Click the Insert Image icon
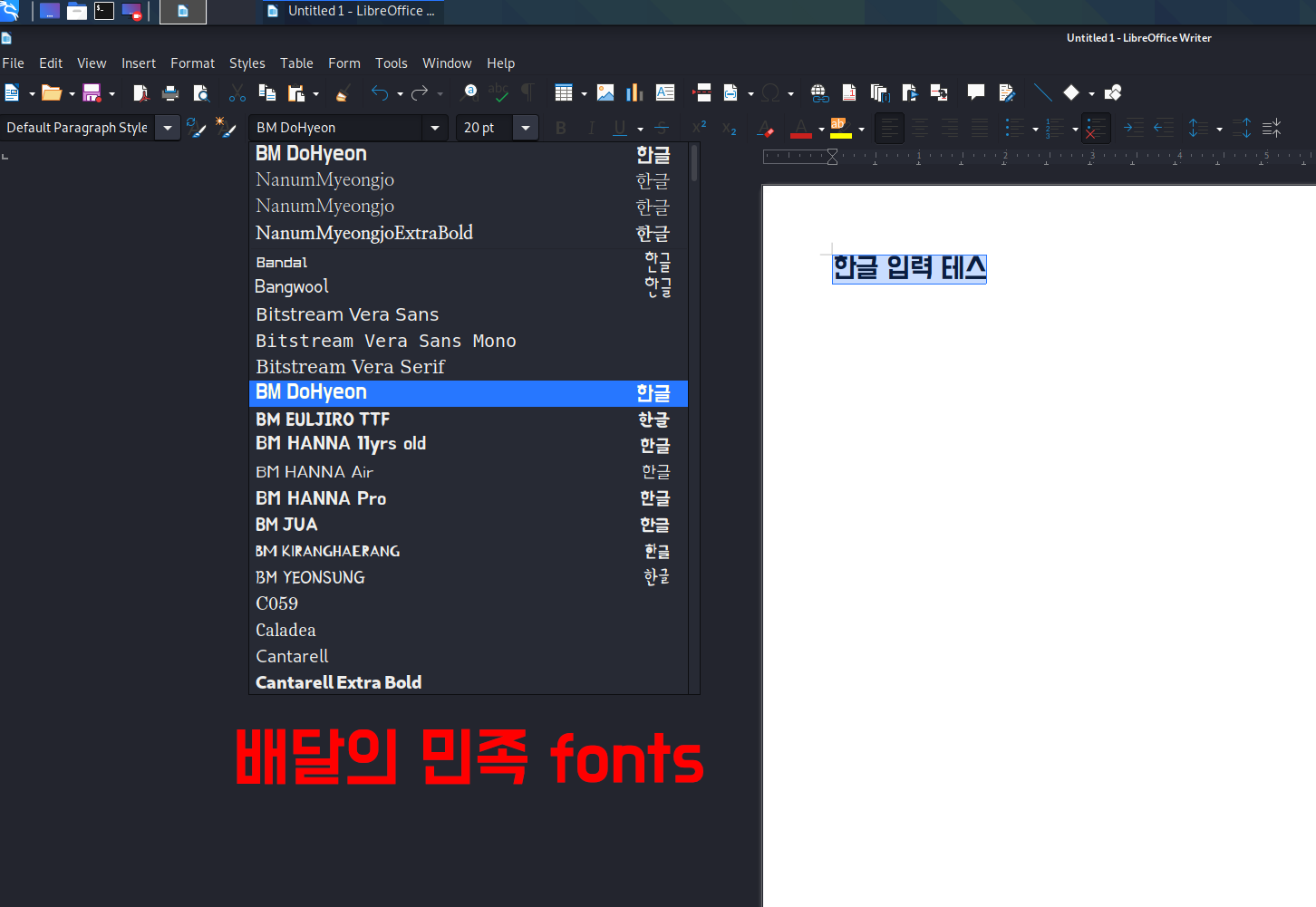This screenshot has width=1316, height=907. pyautogui.click(x=605, y=92)
